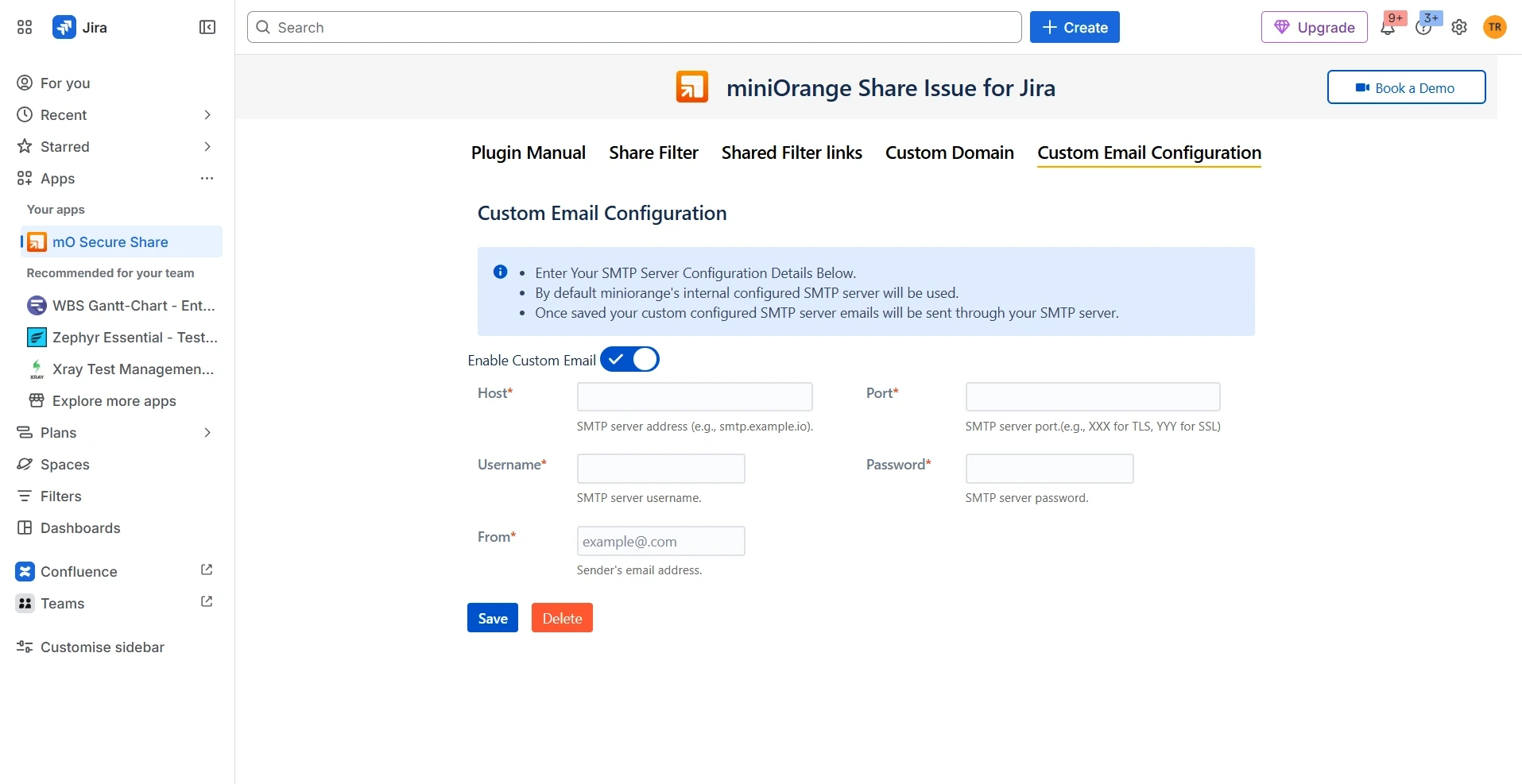This screenshot has height=784, width=1522.
Task: Click the For you person icon
Action: 25,83
